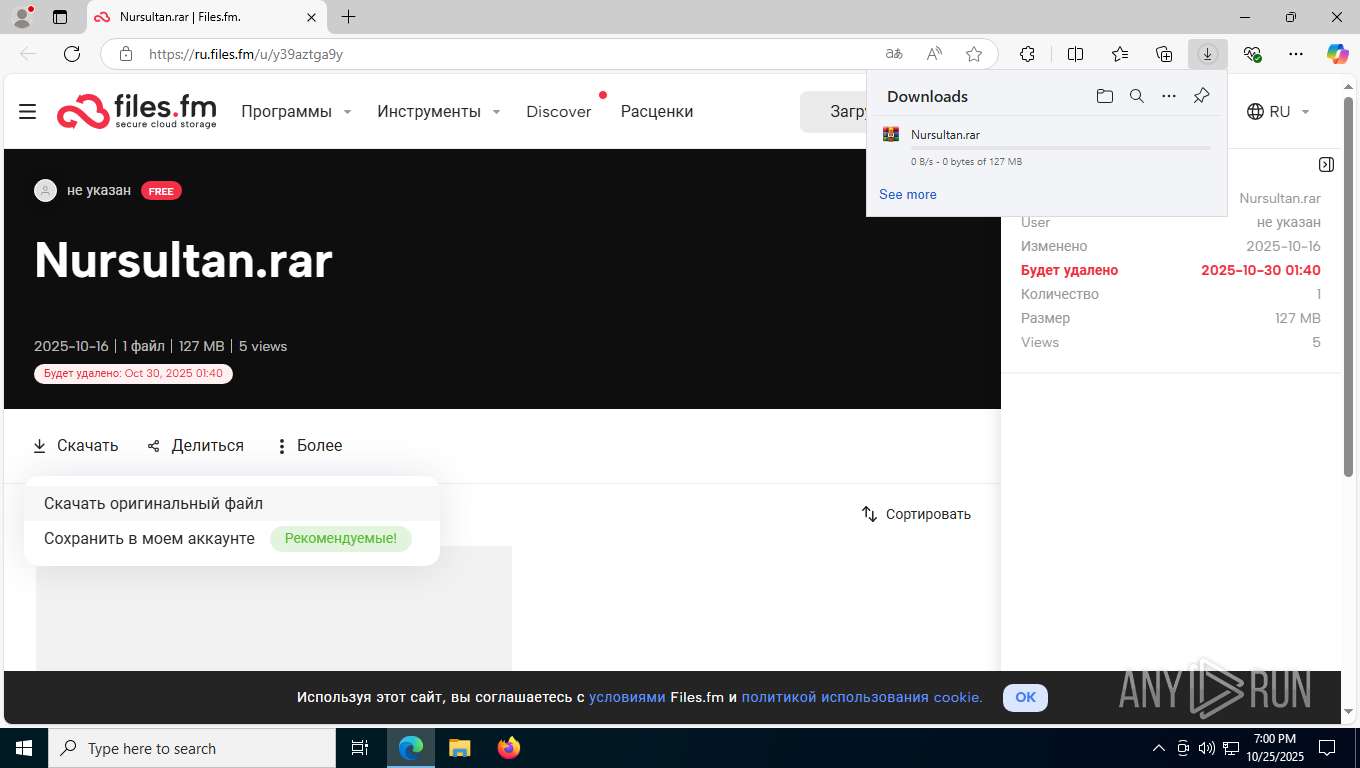The height and width of the screenshot is (768, 1360).
Task: Select the Nursultan.rar browser tab
Action: coord(205,17)
